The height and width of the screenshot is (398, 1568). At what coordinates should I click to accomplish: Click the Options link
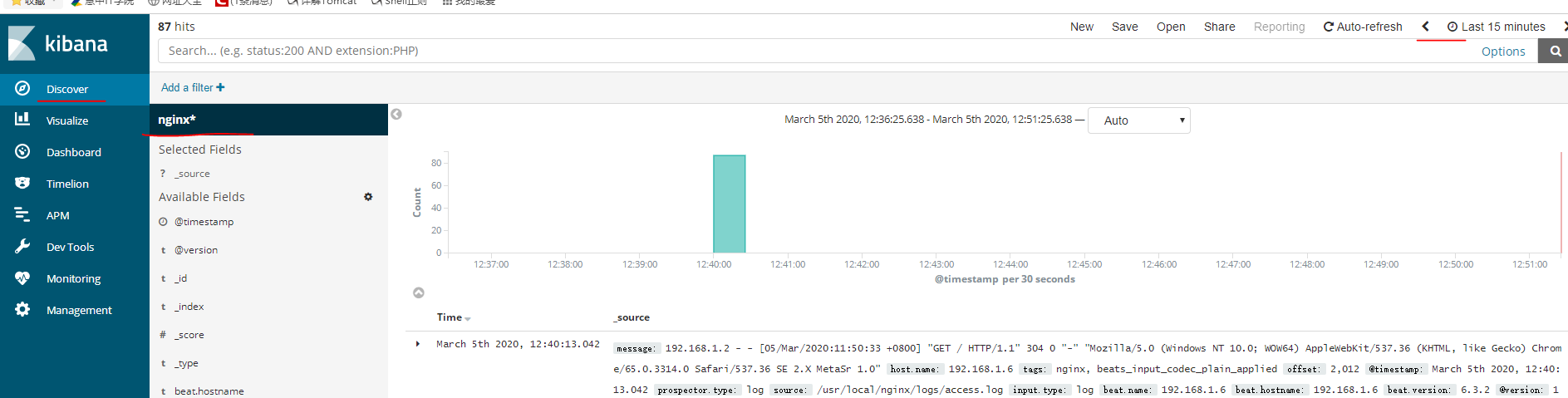[1503, 52]
